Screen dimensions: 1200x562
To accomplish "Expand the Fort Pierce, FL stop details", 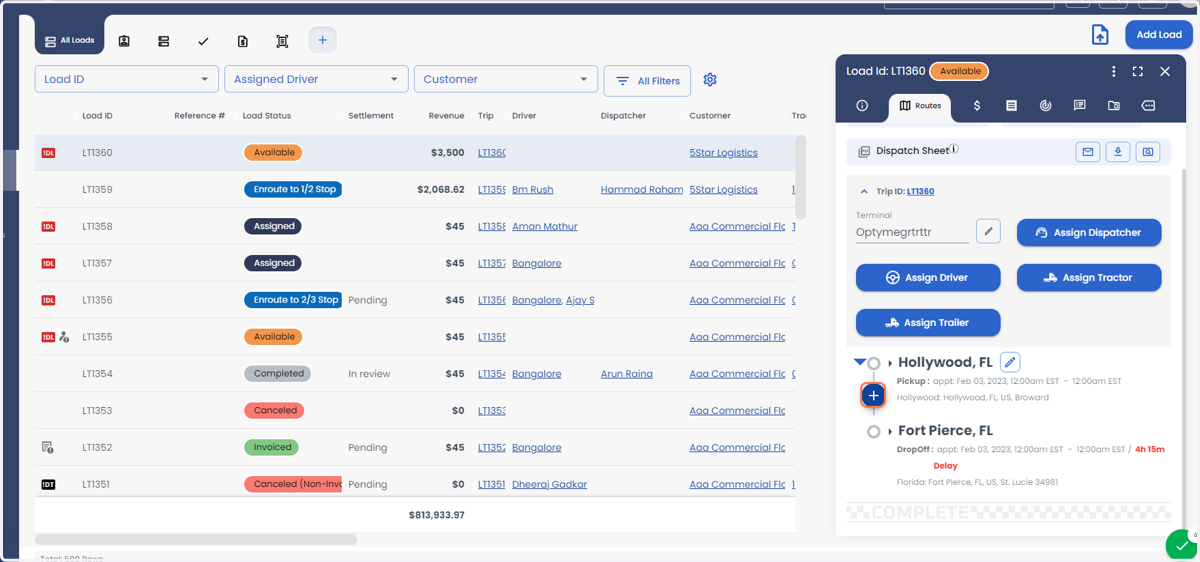I will [x=890, y=431].
